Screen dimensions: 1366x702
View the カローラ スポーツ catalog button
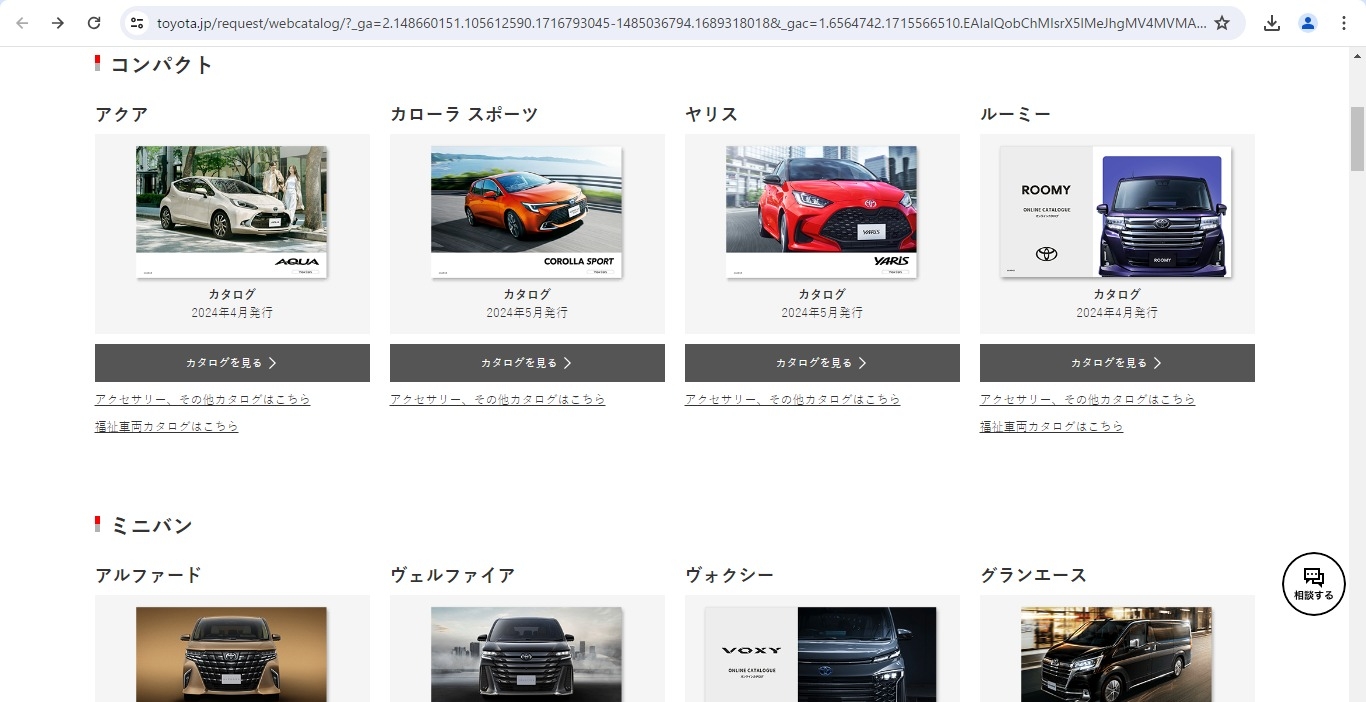click(x=527, y=363)
